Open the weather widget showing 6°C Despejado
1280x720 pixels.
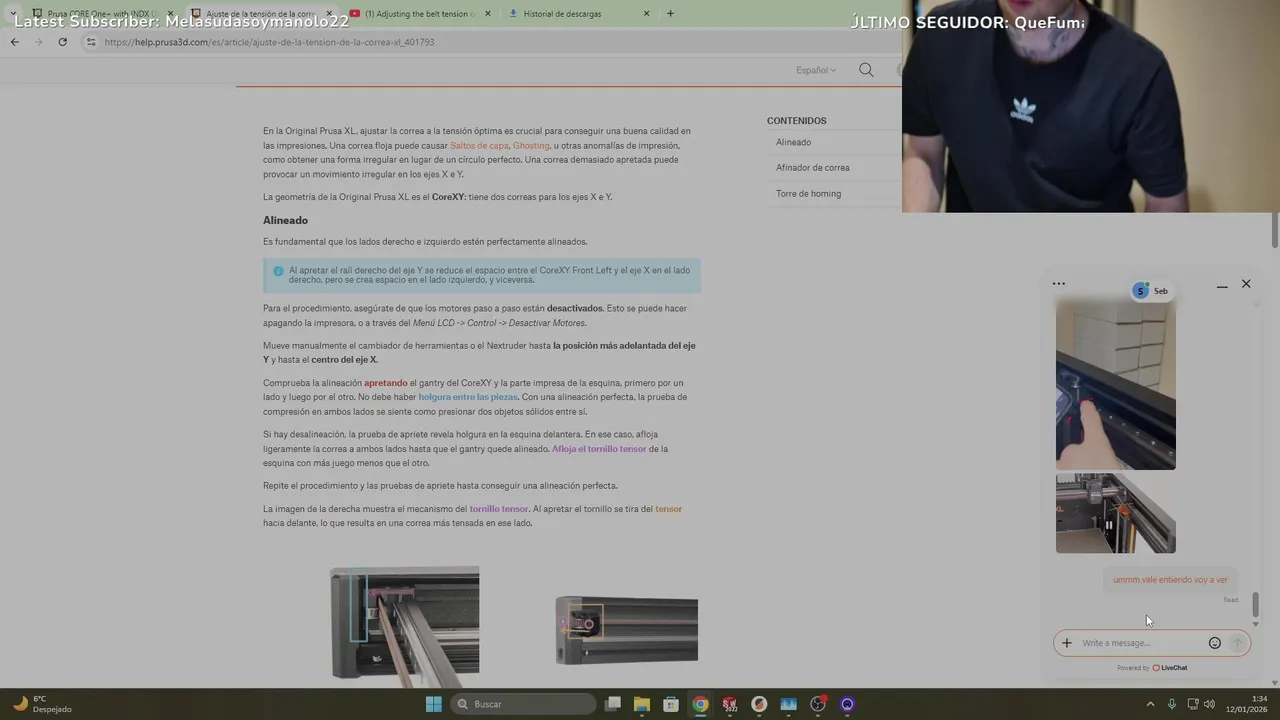42,704
